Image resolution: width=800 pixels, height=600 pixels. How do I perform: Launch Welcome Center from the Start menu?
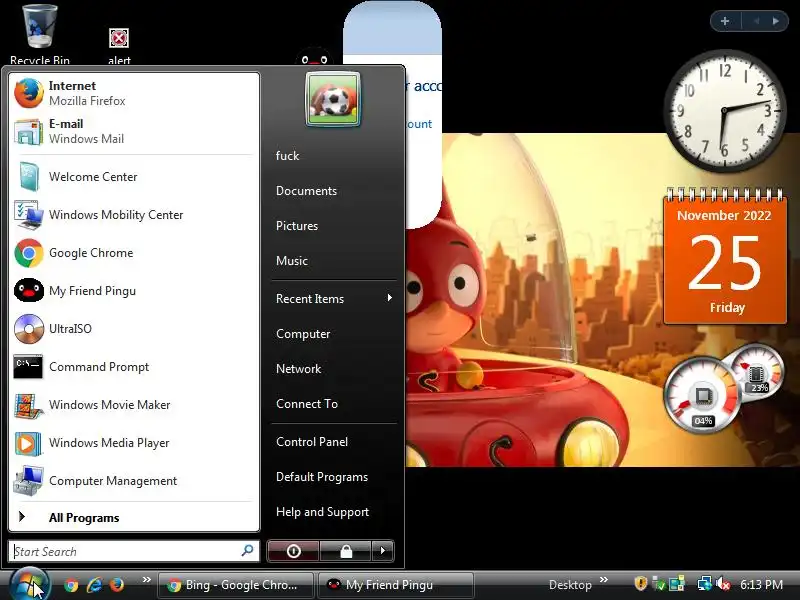[x=134, y=177]
